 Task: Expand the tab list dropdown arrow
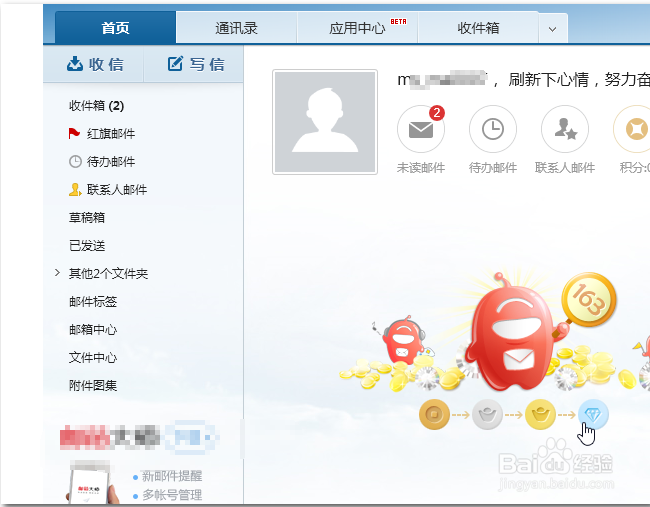553,29
